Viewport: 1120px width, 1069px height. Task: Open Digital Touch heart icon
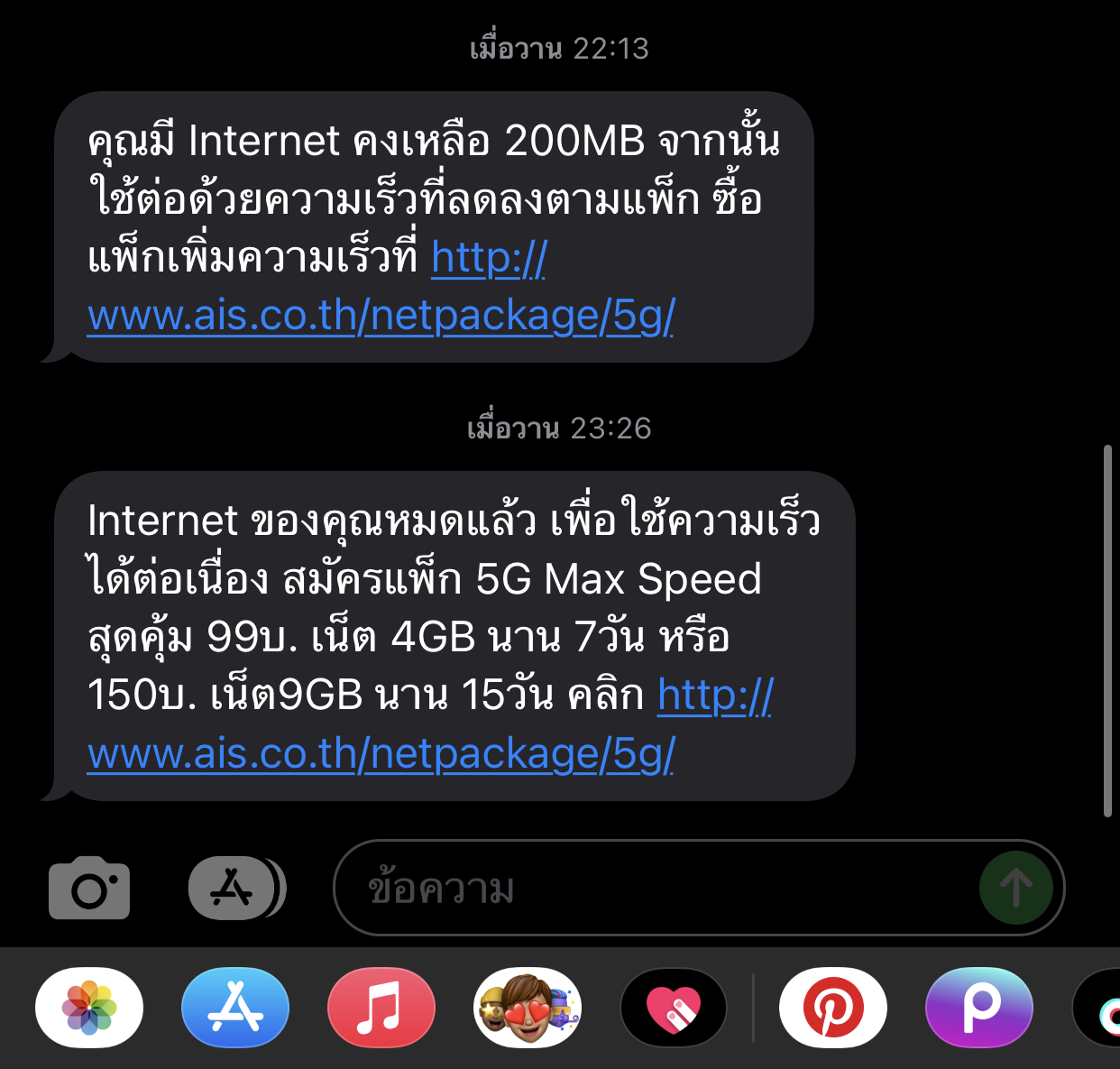point(674,1008)
